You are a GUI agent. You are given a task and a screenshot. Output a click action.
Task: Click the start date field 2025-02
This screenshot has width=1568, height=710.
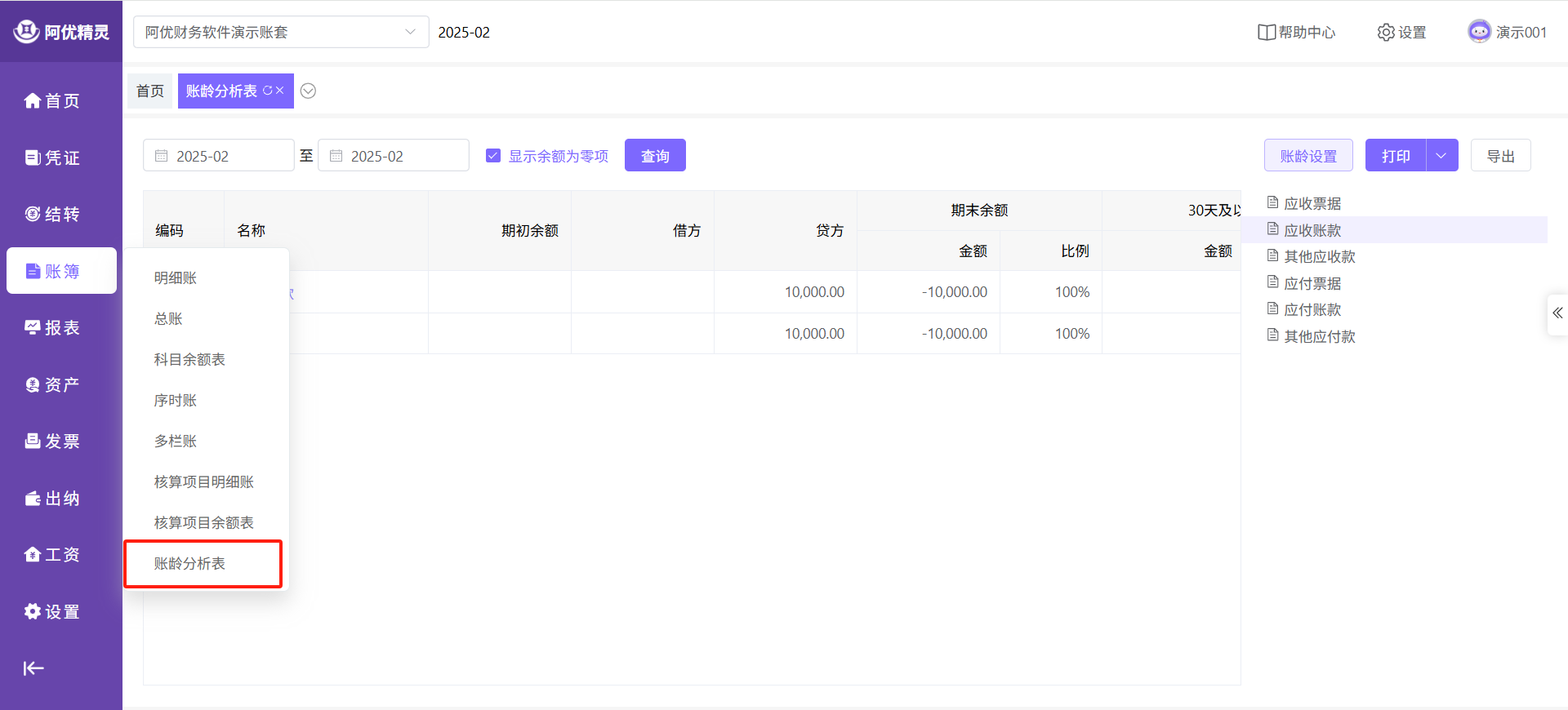[x=219, y=156]
